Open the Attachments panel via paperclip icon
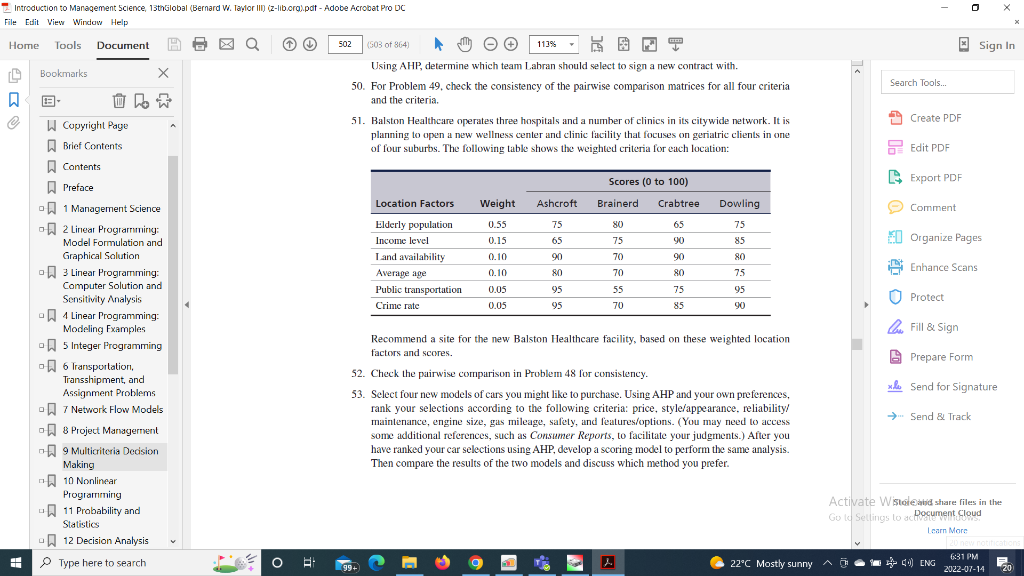 coord(14,123)
